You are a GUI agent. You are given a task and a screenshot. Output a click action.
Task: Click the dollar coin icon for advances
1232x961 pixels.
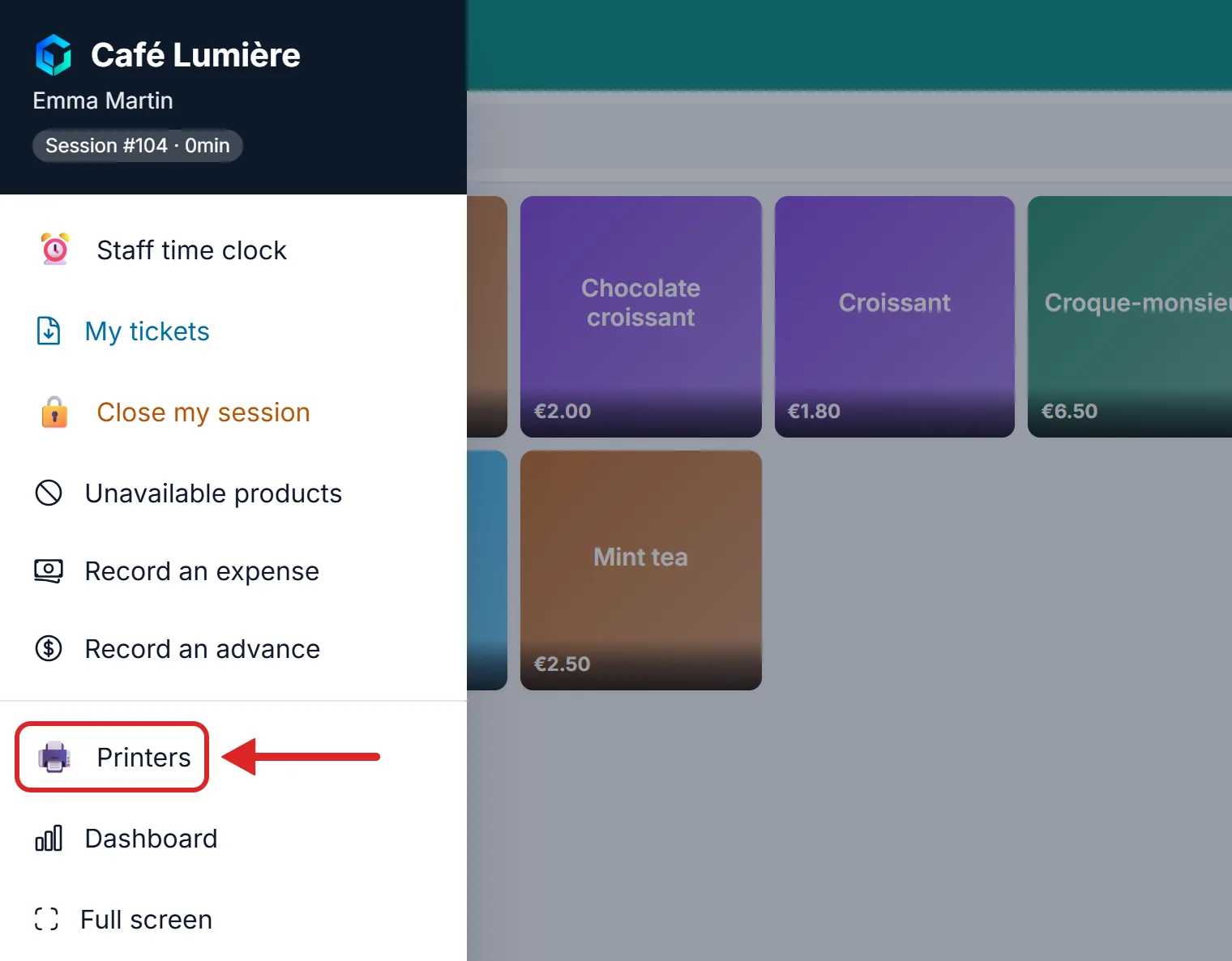pos(49,648)
